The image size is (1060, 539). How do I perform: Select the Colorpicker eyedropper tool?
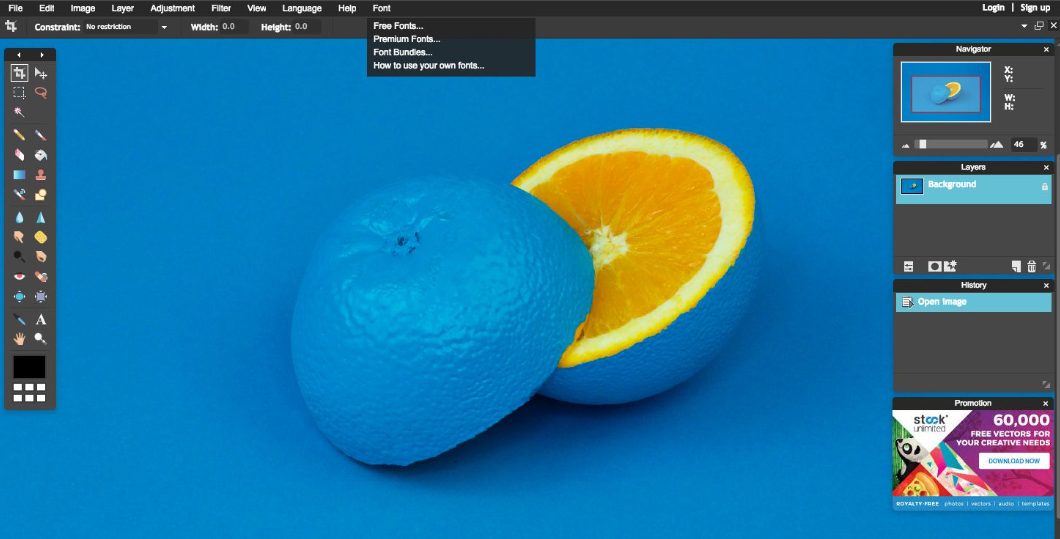(20, 319)
